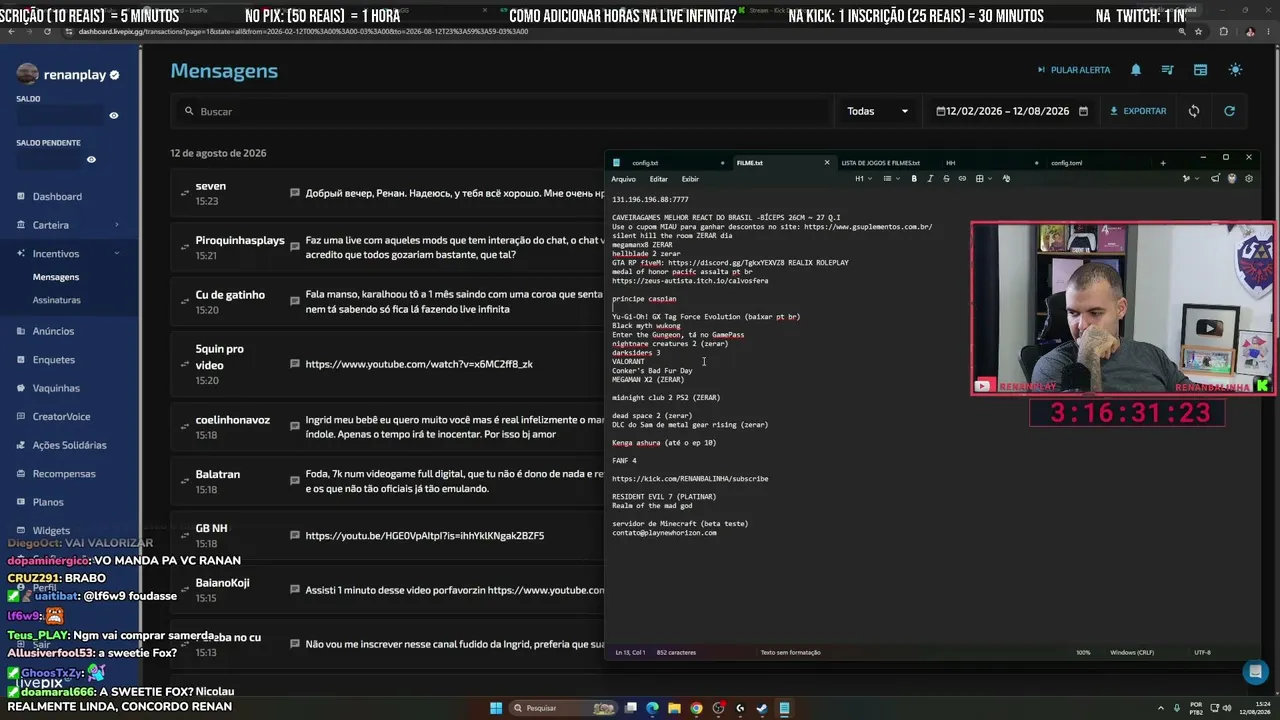Image resolution: width=1280 pixels, height=720 pixels.
Task: Toggle light theme with the sun icon
Action: [1236, 70]
